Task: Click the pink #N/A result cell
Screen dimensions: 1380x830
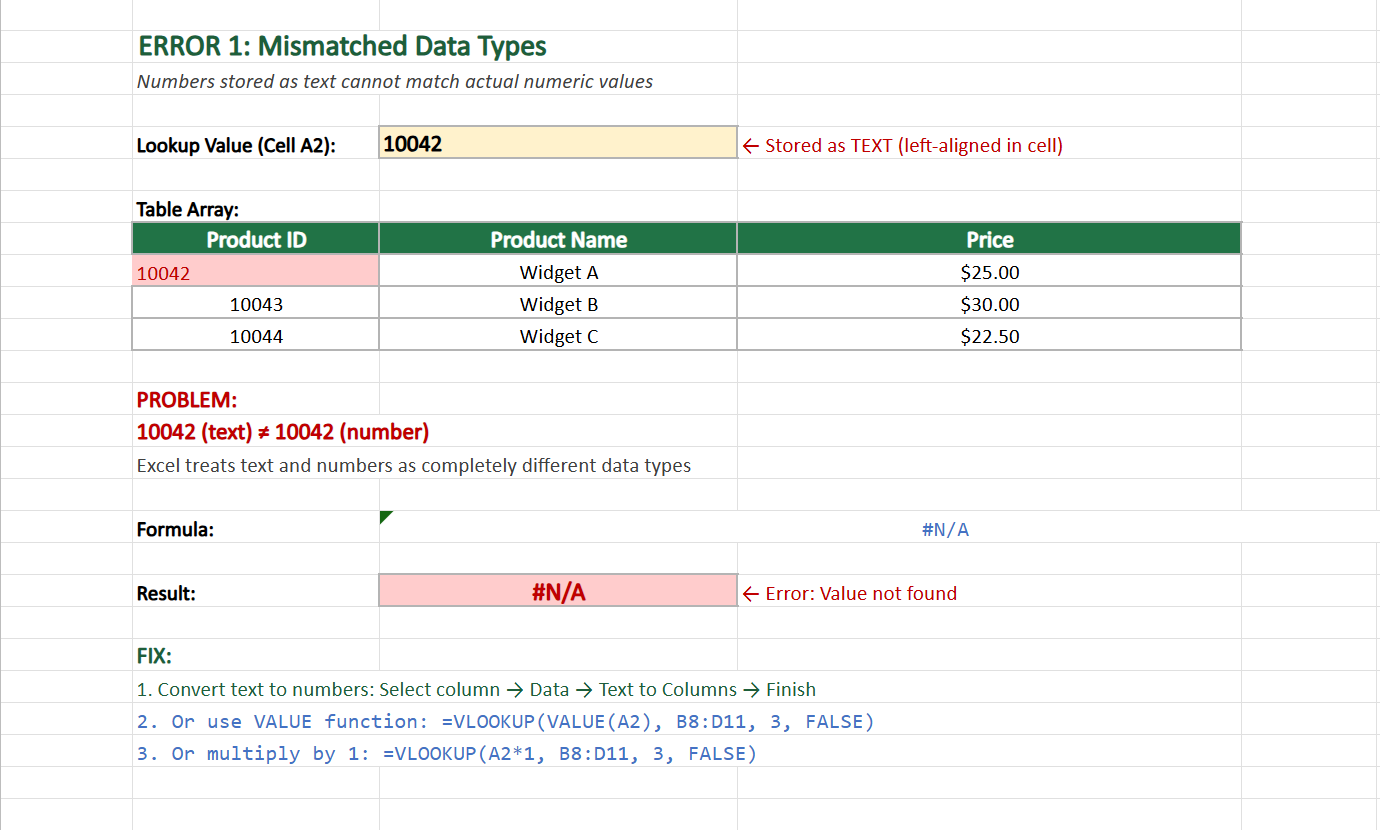Action: [558, 591]
